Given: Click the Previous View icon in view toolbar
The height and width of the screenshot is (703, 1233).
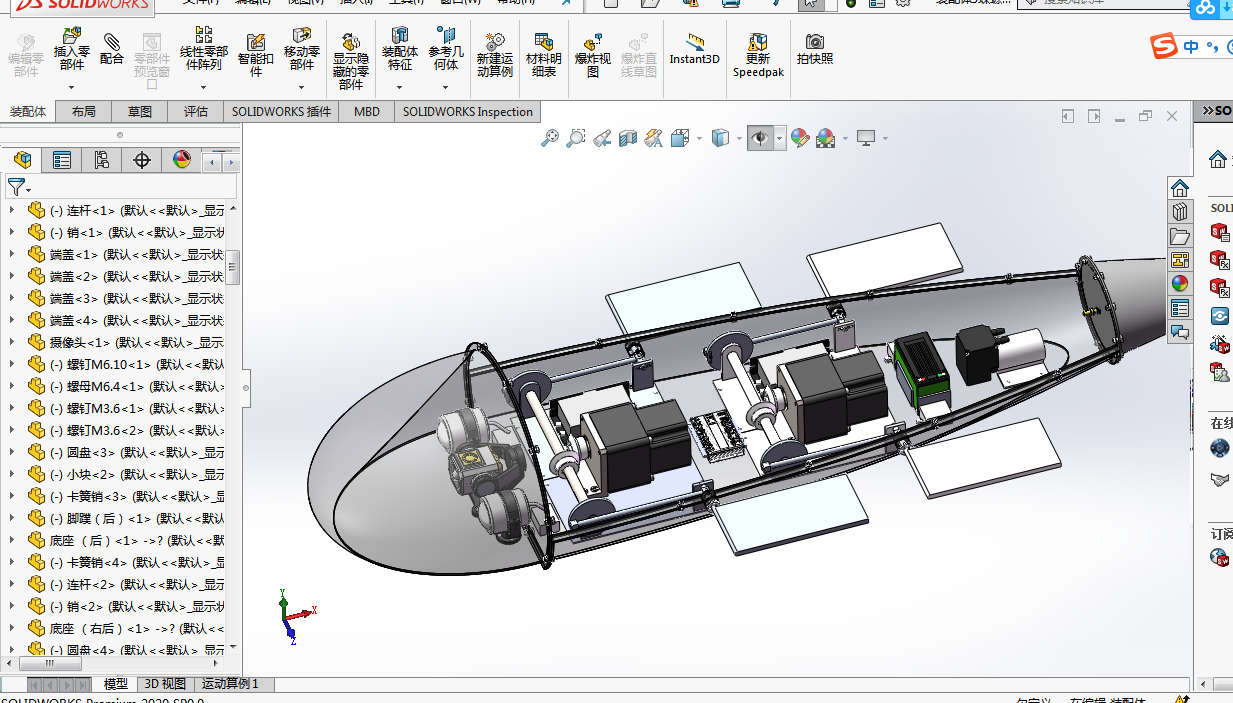Looking at the screenshot, I should pyautogui.click(x=601, y=138).
